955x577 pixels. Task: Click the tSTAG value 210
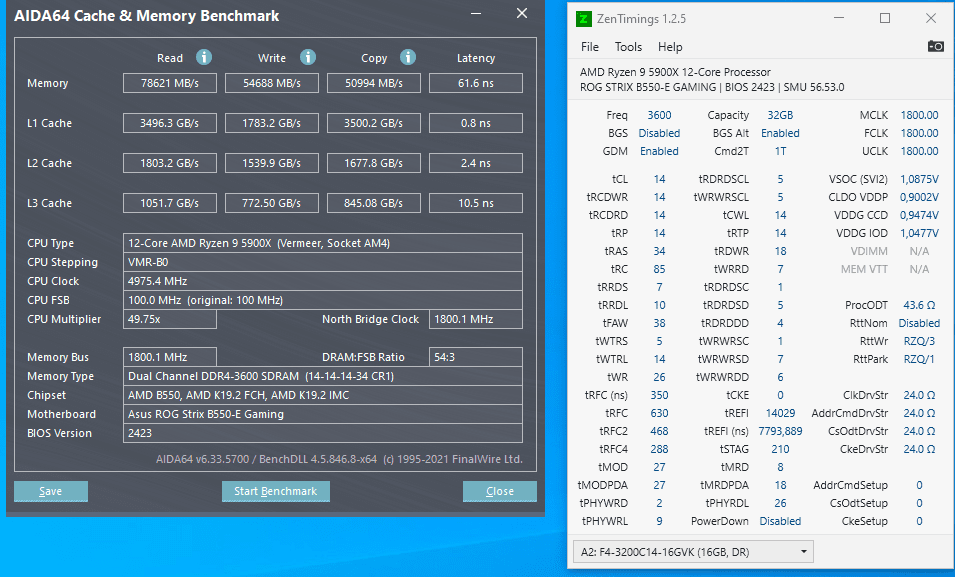[x=780, y=449]
